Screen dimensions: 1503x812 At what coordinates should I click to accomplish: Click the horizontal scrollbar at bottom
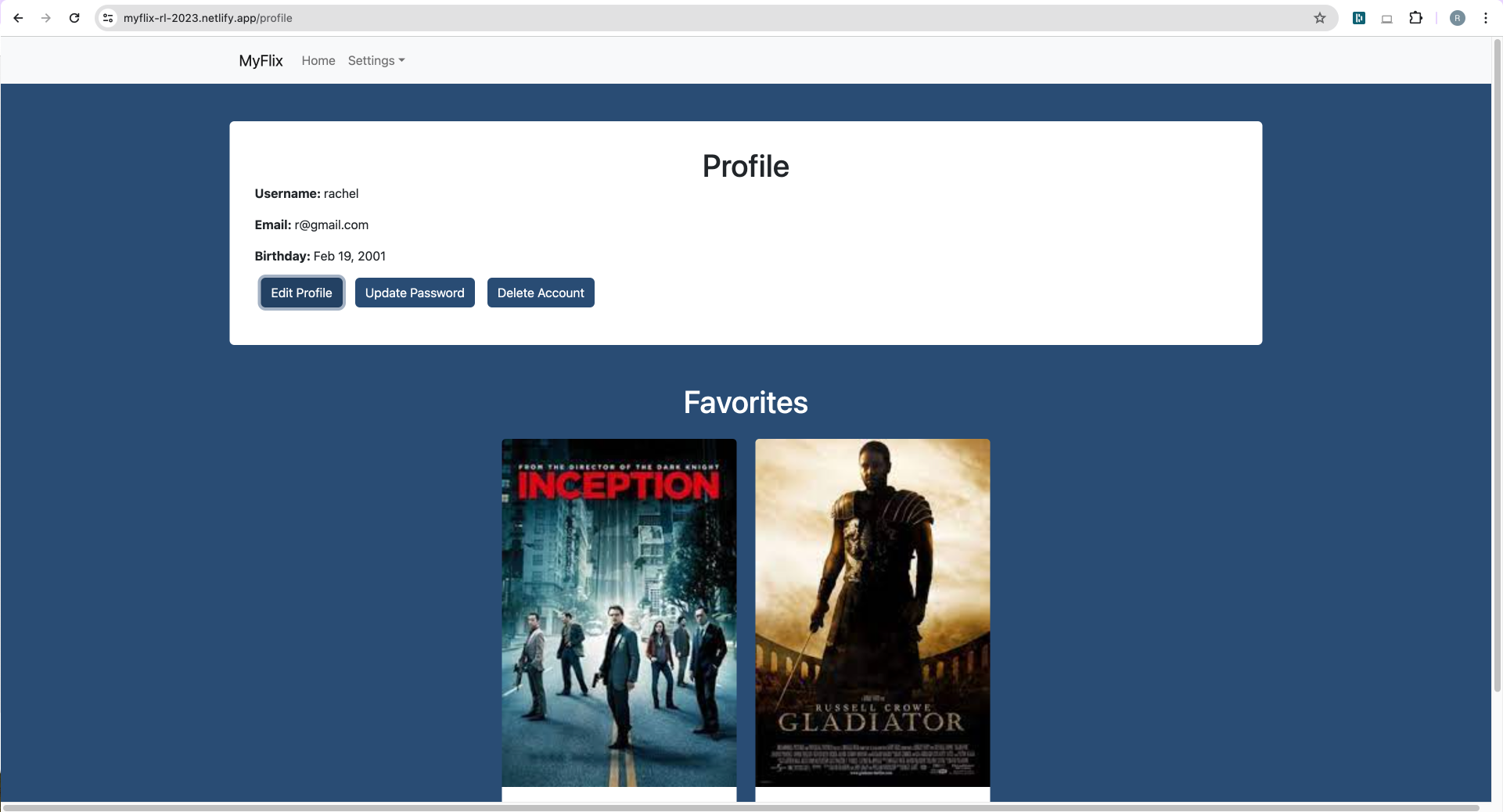740,807
